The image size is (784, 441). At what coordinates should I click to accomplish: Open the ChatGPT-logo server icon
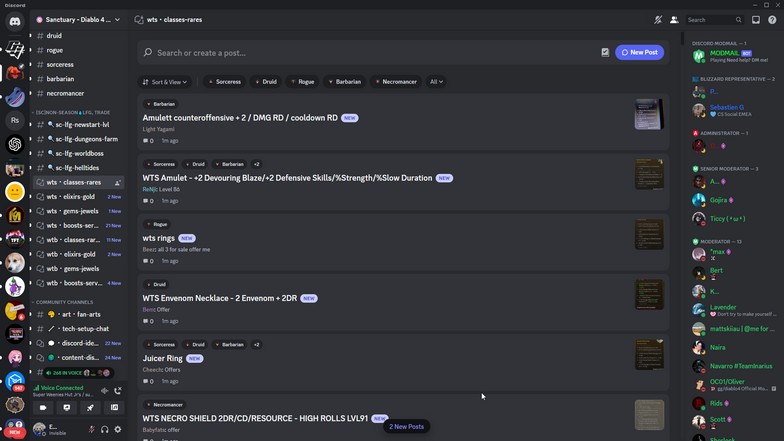tap(15, 144)
